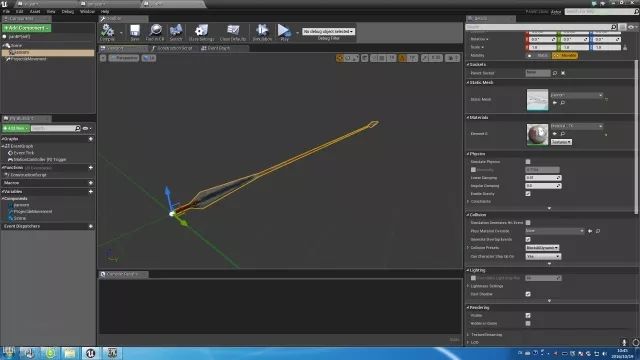Screen dimensions: 640x360
Task: Start Simulation from the toolbar
Action: 262,31
